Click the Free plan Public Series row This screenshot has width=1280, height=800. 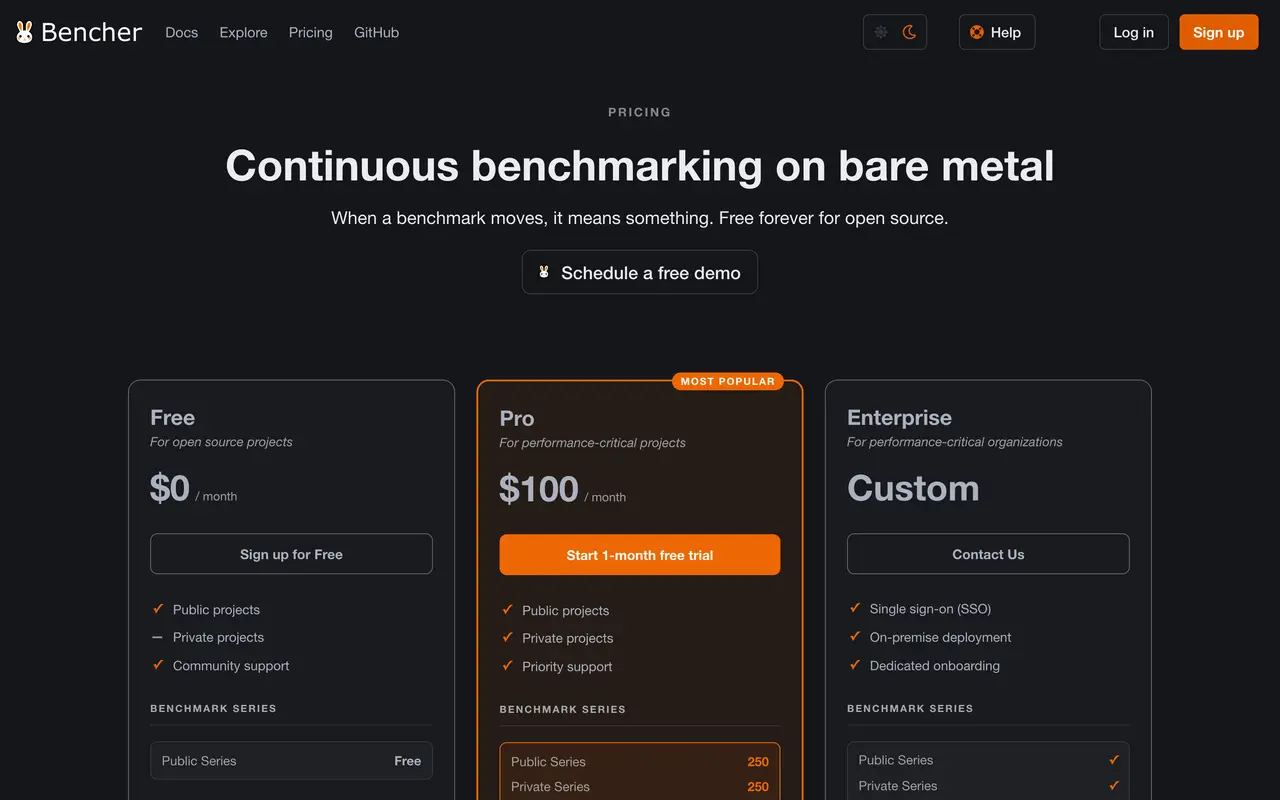[291, 761]
